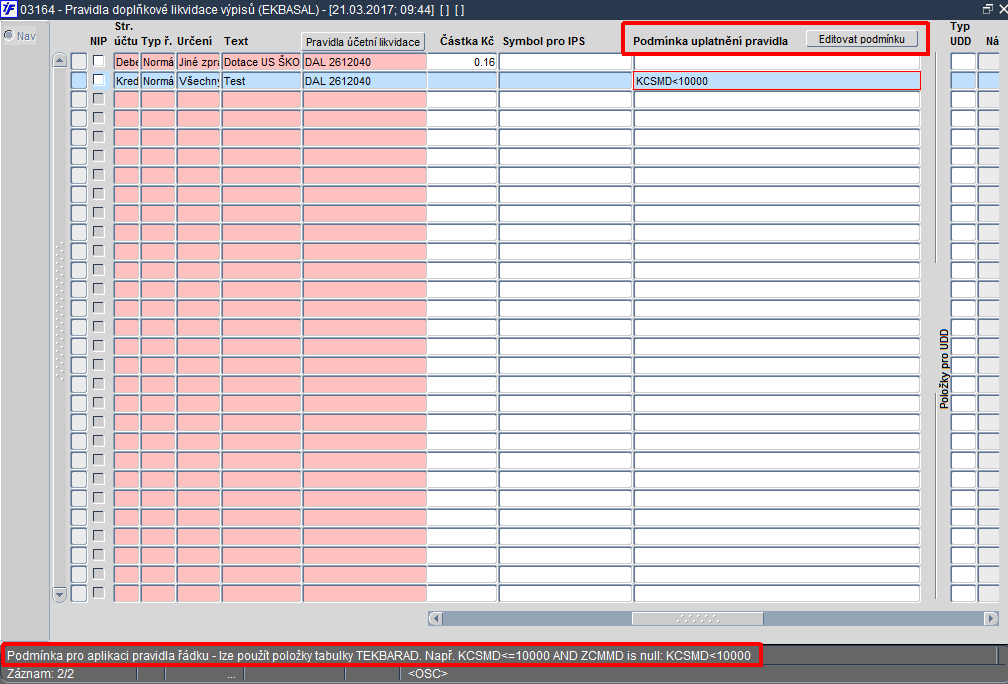Click the scroll down arrow of record list
The height and width of the screenshot is (684, 1008).
click(x=60, y=594)
